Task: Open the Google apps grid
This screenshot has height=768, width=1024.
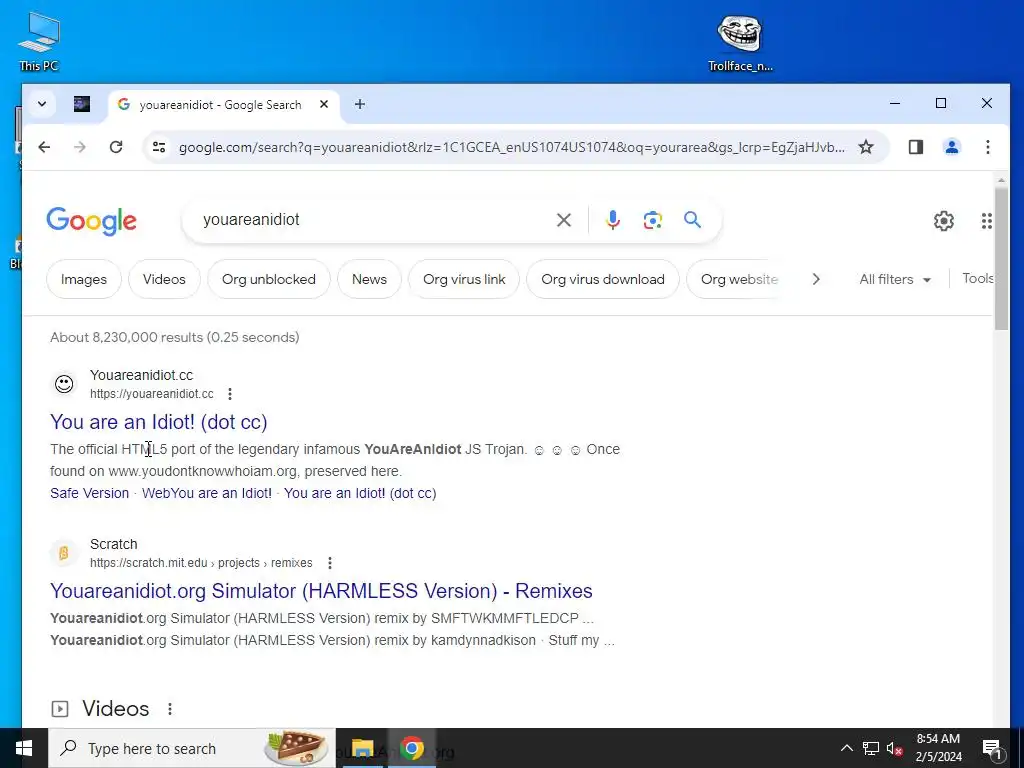Action: pyautogui.click(x=987, y=221)
